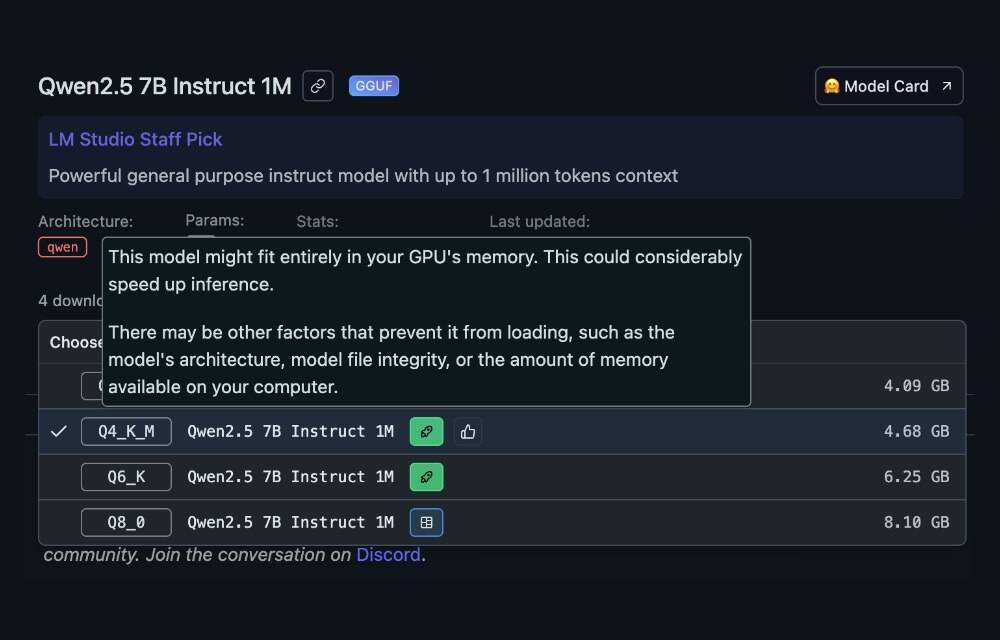Select the Q6_K quantization badge
1000x640 pixels.
point(126,477)
